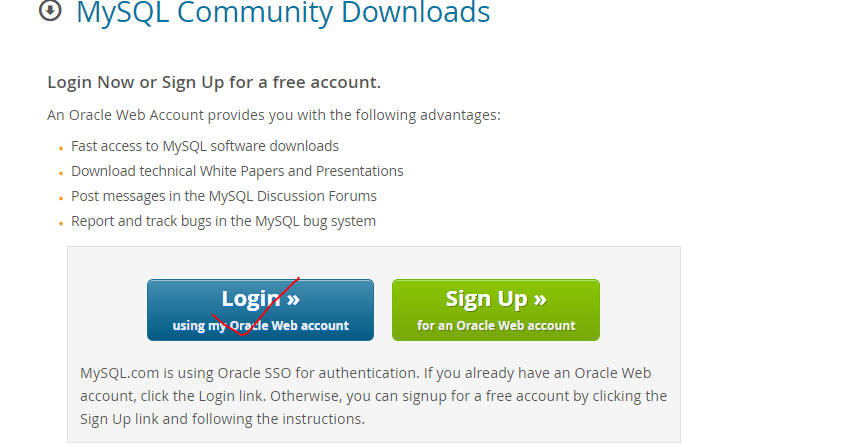
Task: Open the MySQL Community Downloads heading link
Action: (283, 13)
